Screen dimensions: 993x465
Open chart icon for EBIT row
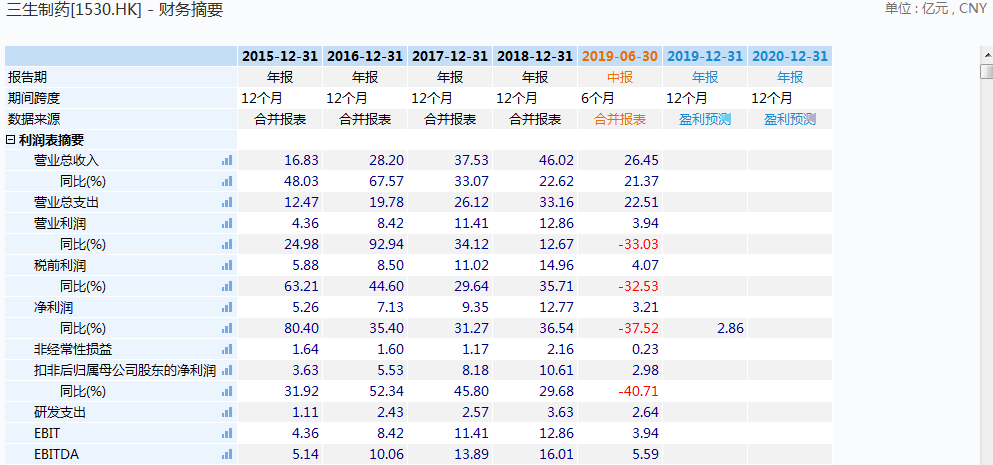[x=227, y=433]
